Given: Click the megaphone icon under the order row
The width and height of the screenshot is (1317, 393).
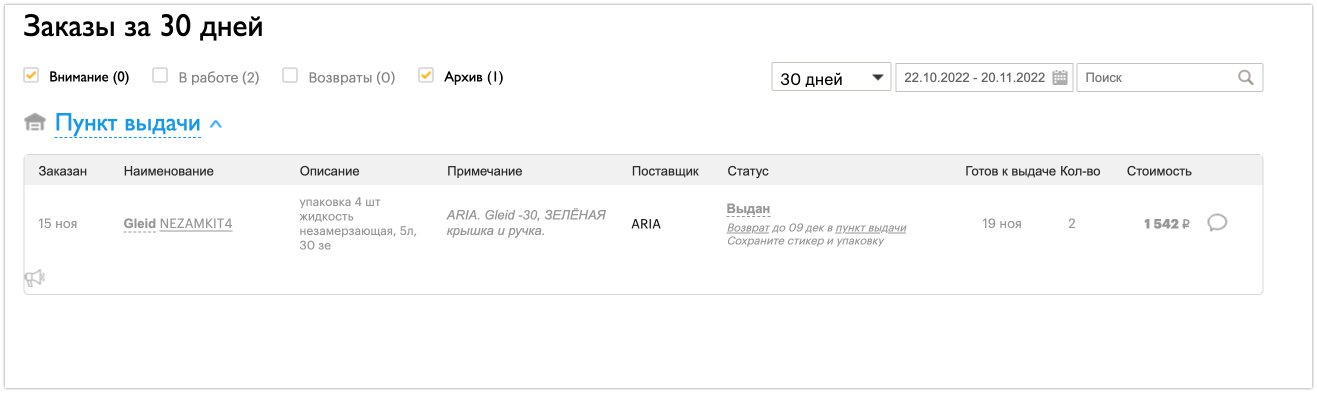Looking at the screenshot, I should pos(35,279).
